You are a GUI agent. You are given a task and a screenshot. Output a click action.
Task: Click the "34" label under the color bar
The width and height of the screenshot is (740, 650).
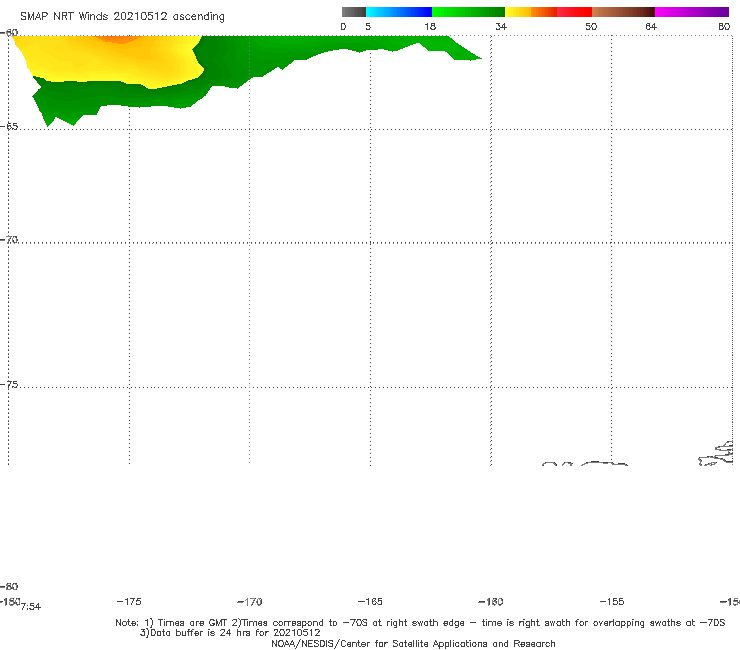click(x=501, y=26)
